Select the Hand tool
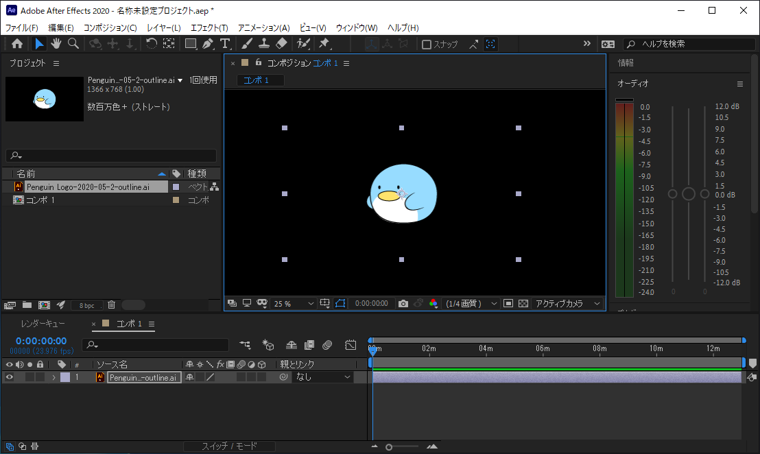The height and width of the screenshot is (454, 760). [56, 44]
